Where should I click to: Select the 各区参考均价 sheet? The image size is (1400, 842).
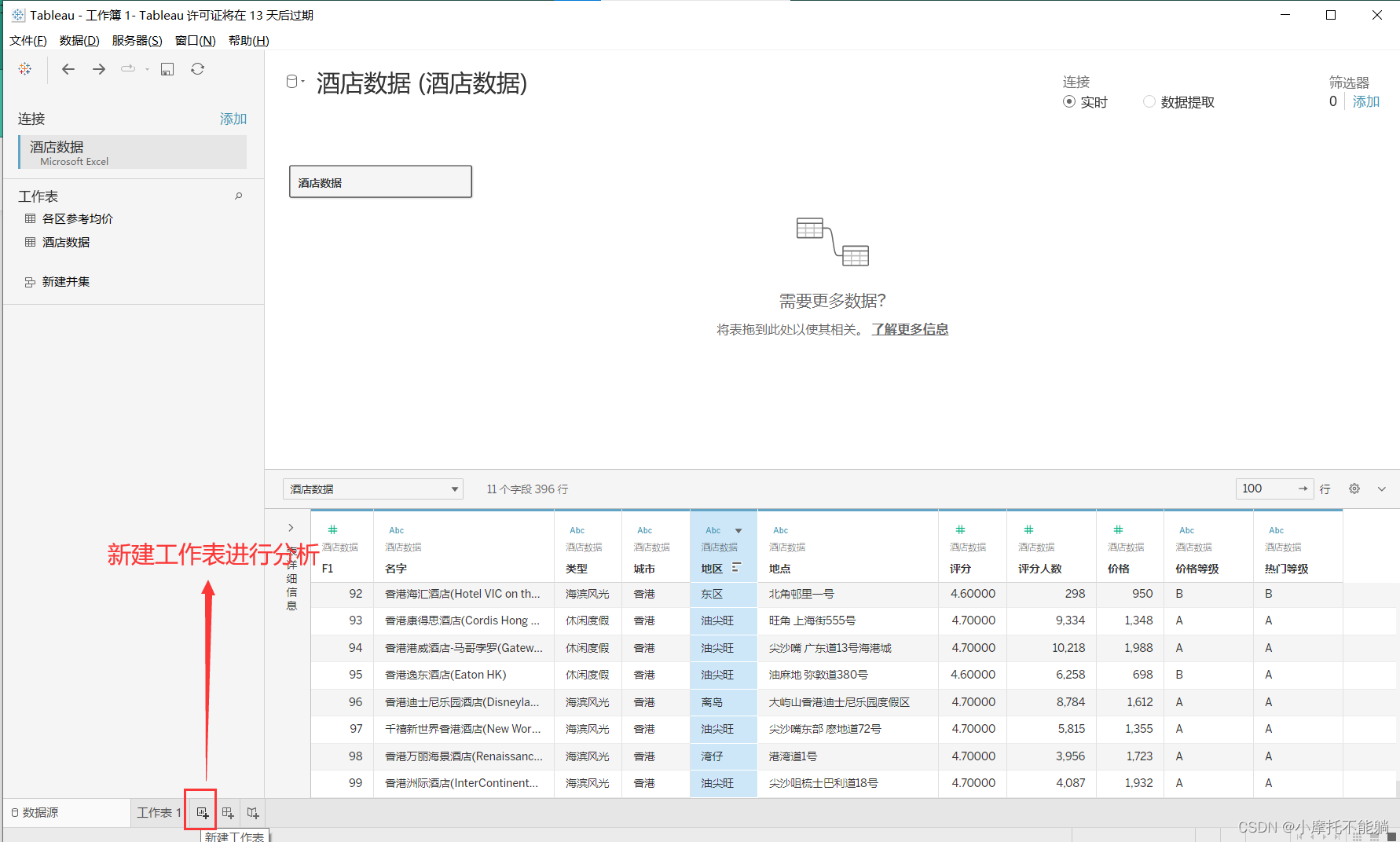pyautogui.click(x=78, y=219)
